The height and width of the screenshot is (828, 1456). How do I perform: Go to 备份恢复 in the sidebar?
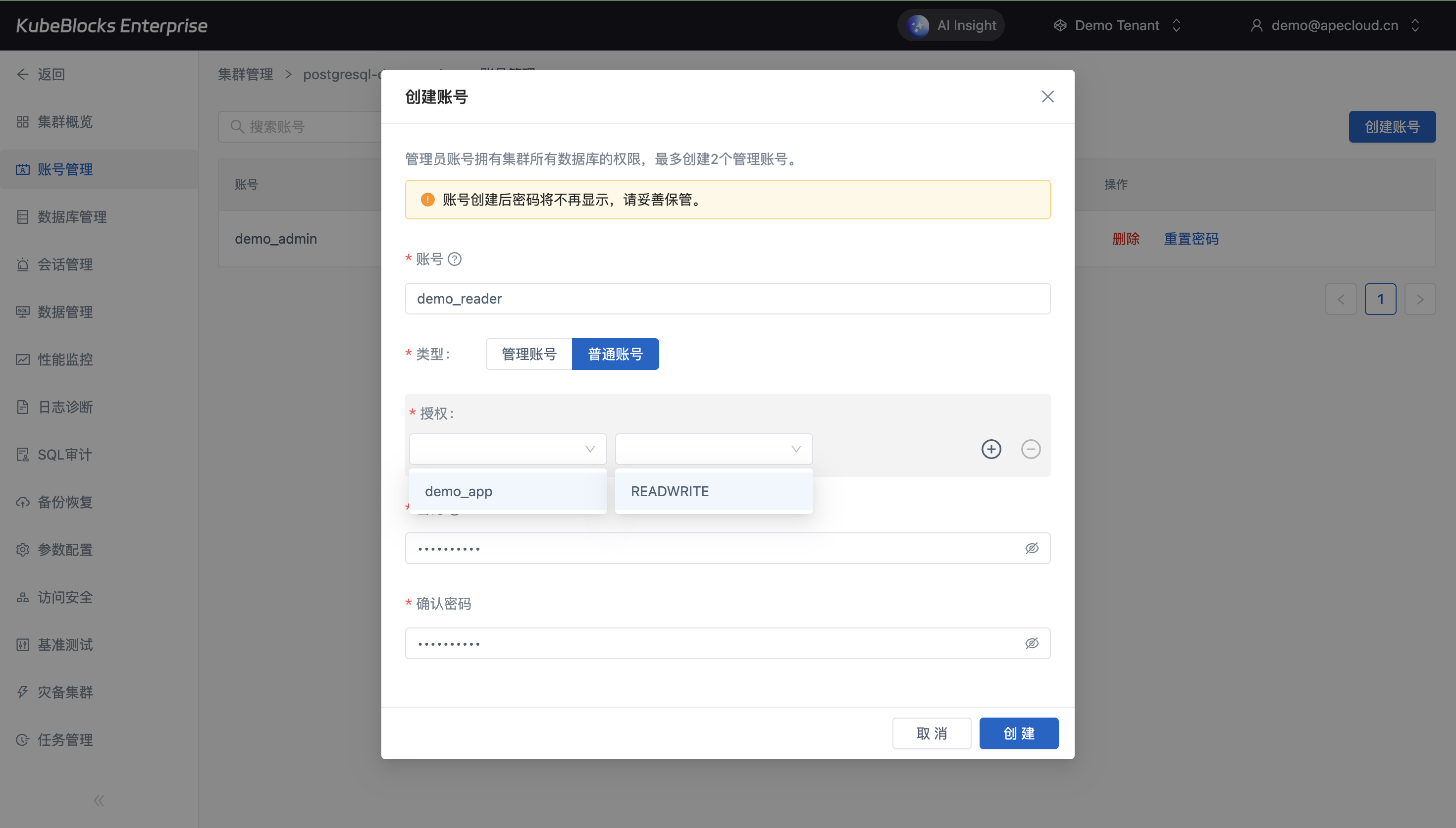(x=65, y=502)
